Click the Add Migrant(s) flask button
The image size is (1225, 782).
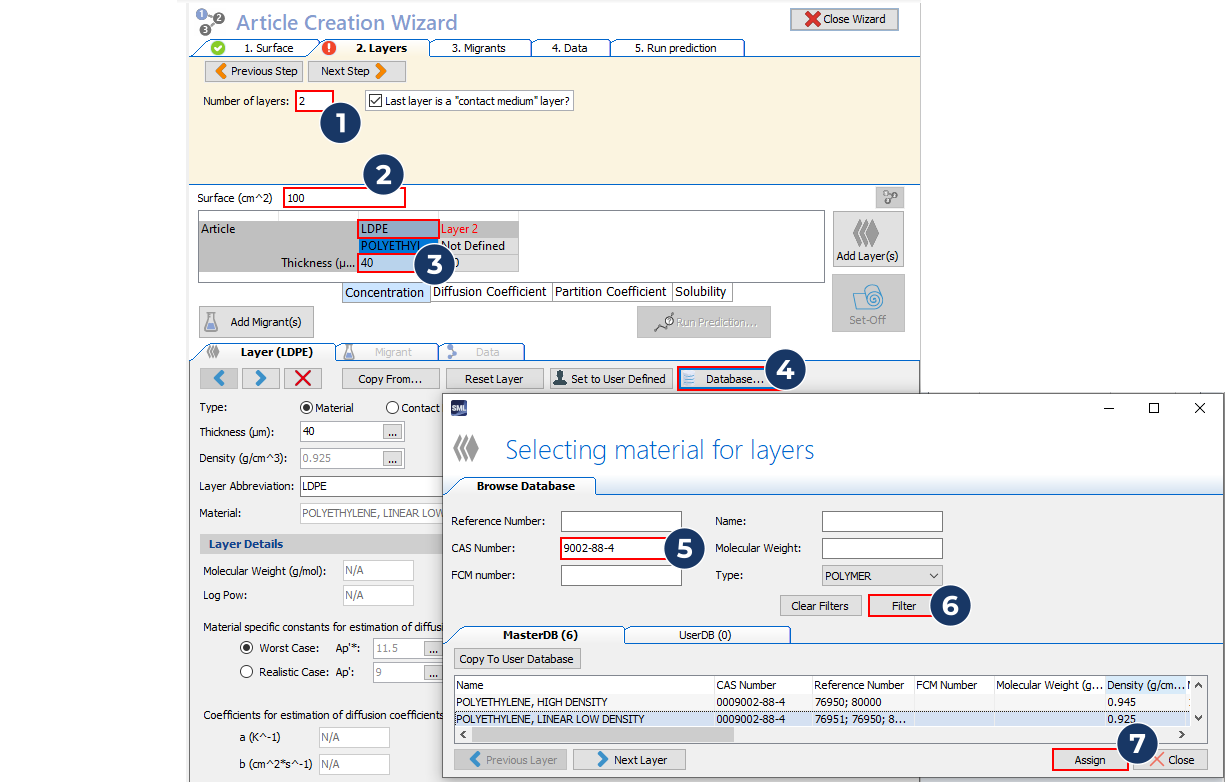(256, 322)
